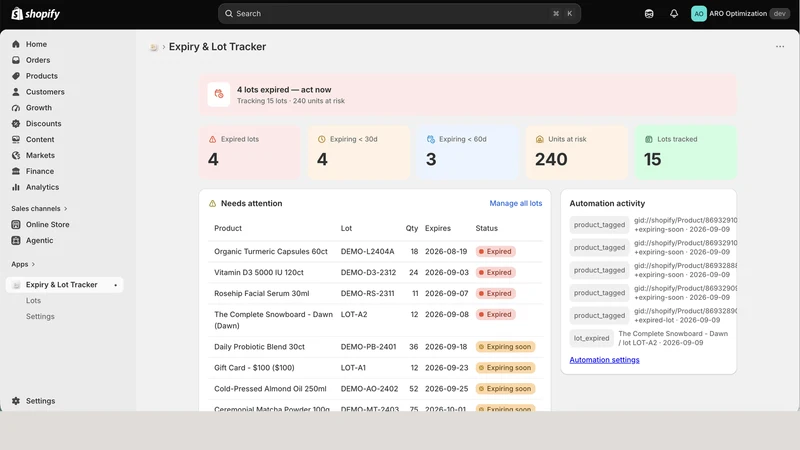
Task: Click the dev badge
Action: click(780, 14)
